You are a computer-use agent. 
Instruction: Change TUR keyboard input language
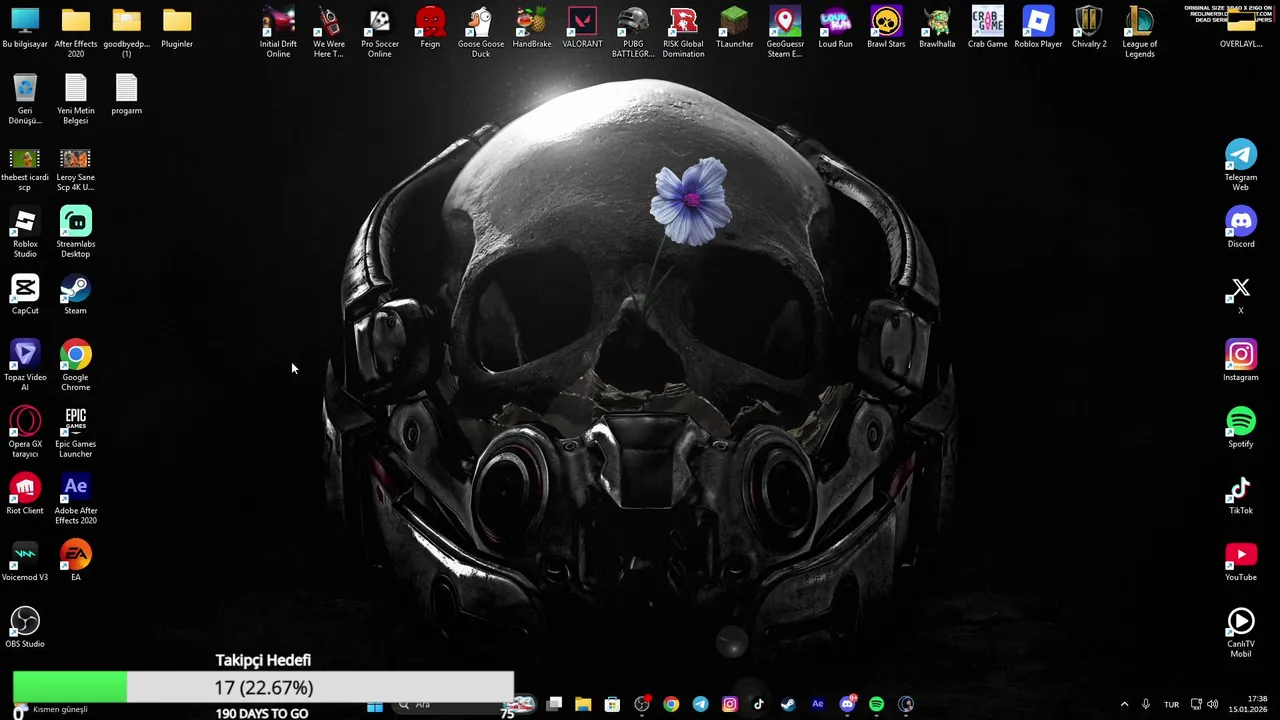pos(1171,705)
